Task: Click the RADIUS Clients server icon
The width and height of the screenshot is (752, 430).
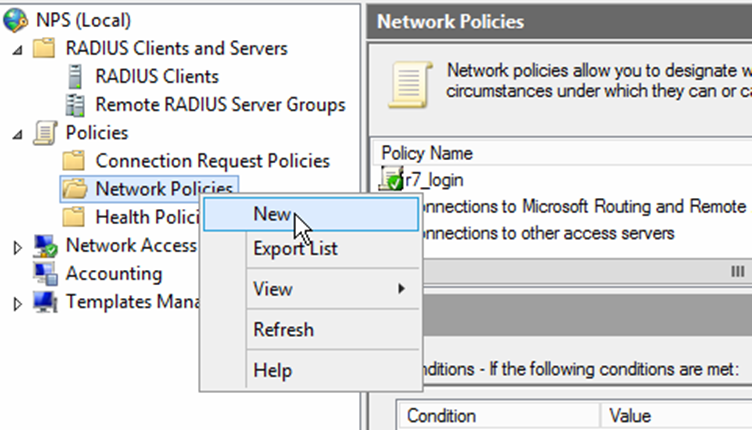Action: 74,76
